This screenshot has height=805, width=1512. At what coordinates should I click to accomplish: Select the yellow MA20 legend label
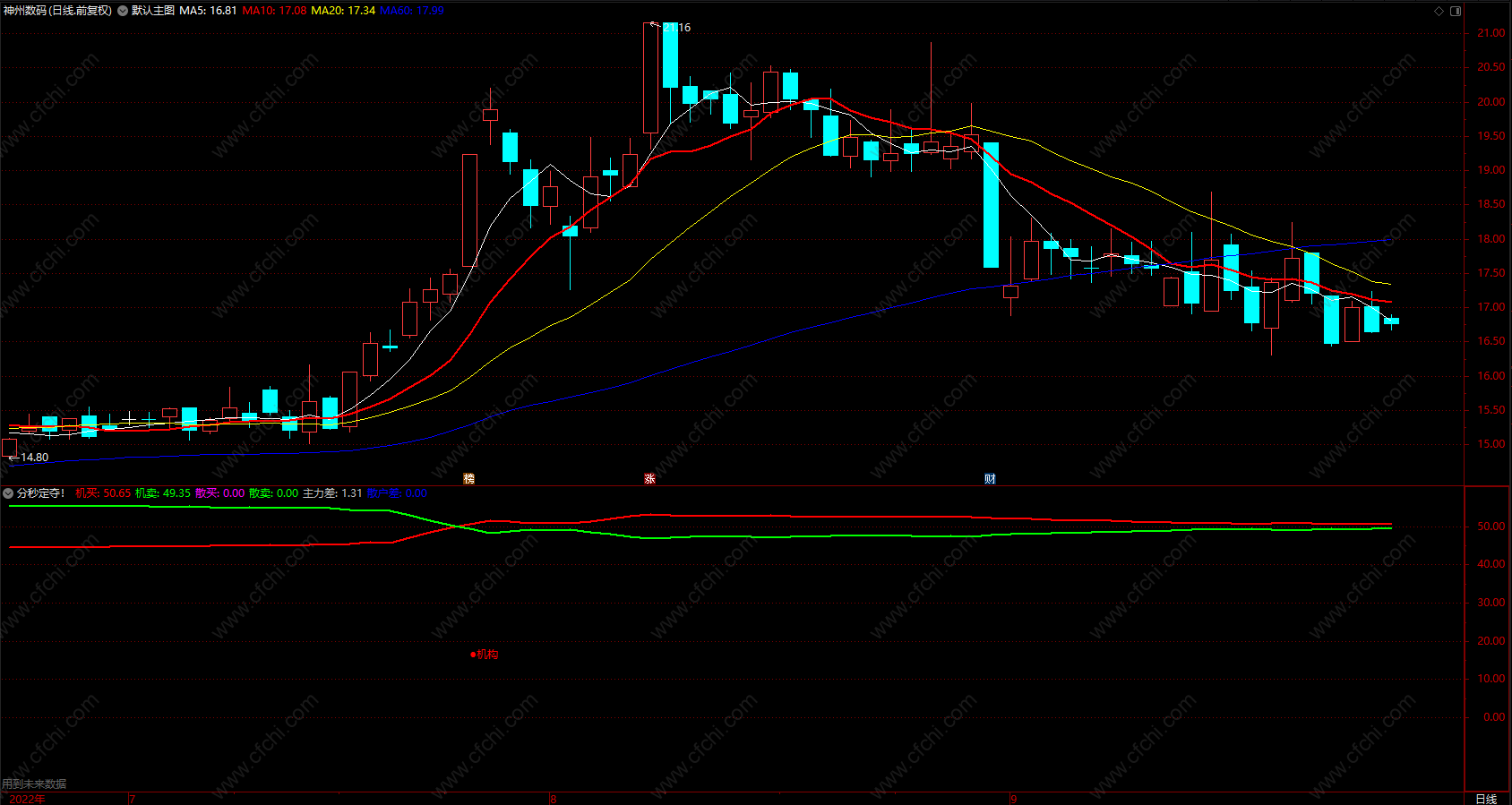[x=343, y=11]
